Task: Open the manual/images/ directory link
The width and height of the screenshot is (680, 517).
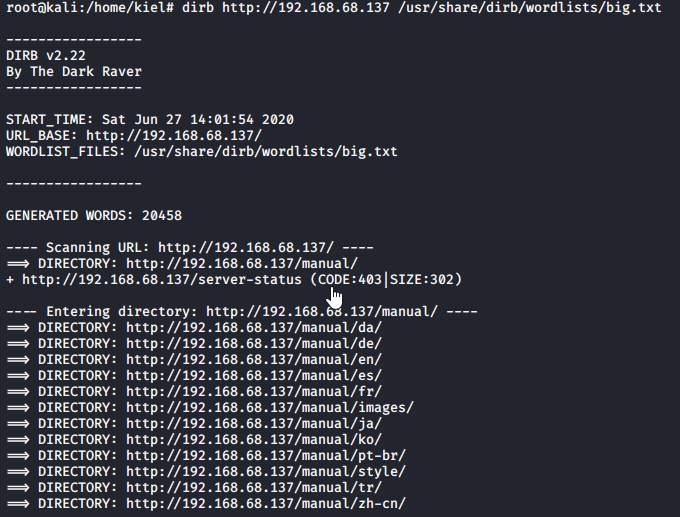Action: click(270, 407)
